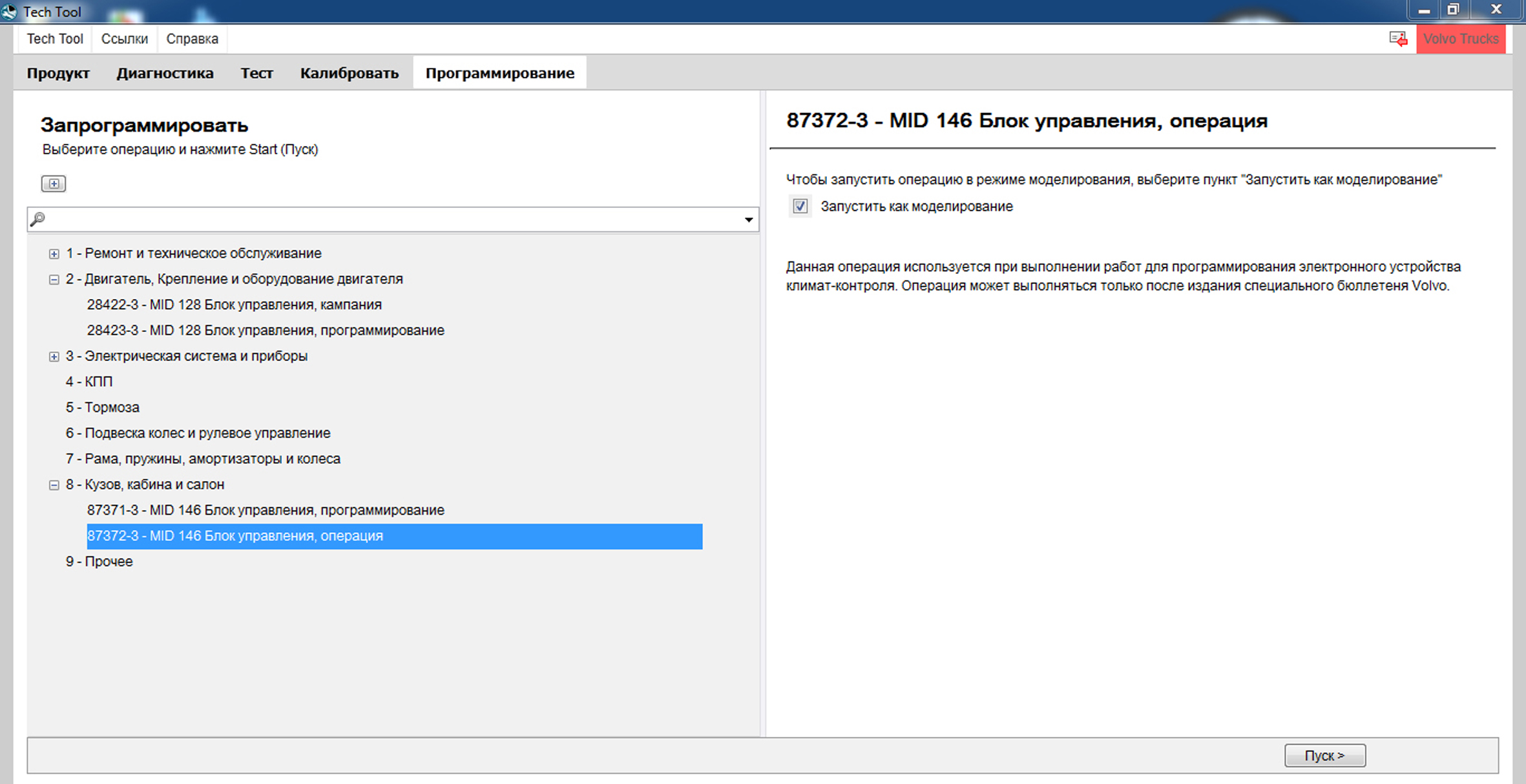Select 87371-3 MID 146 программирование item
The height and width of the screenshot is (784, 1526).
pos(266,510)
